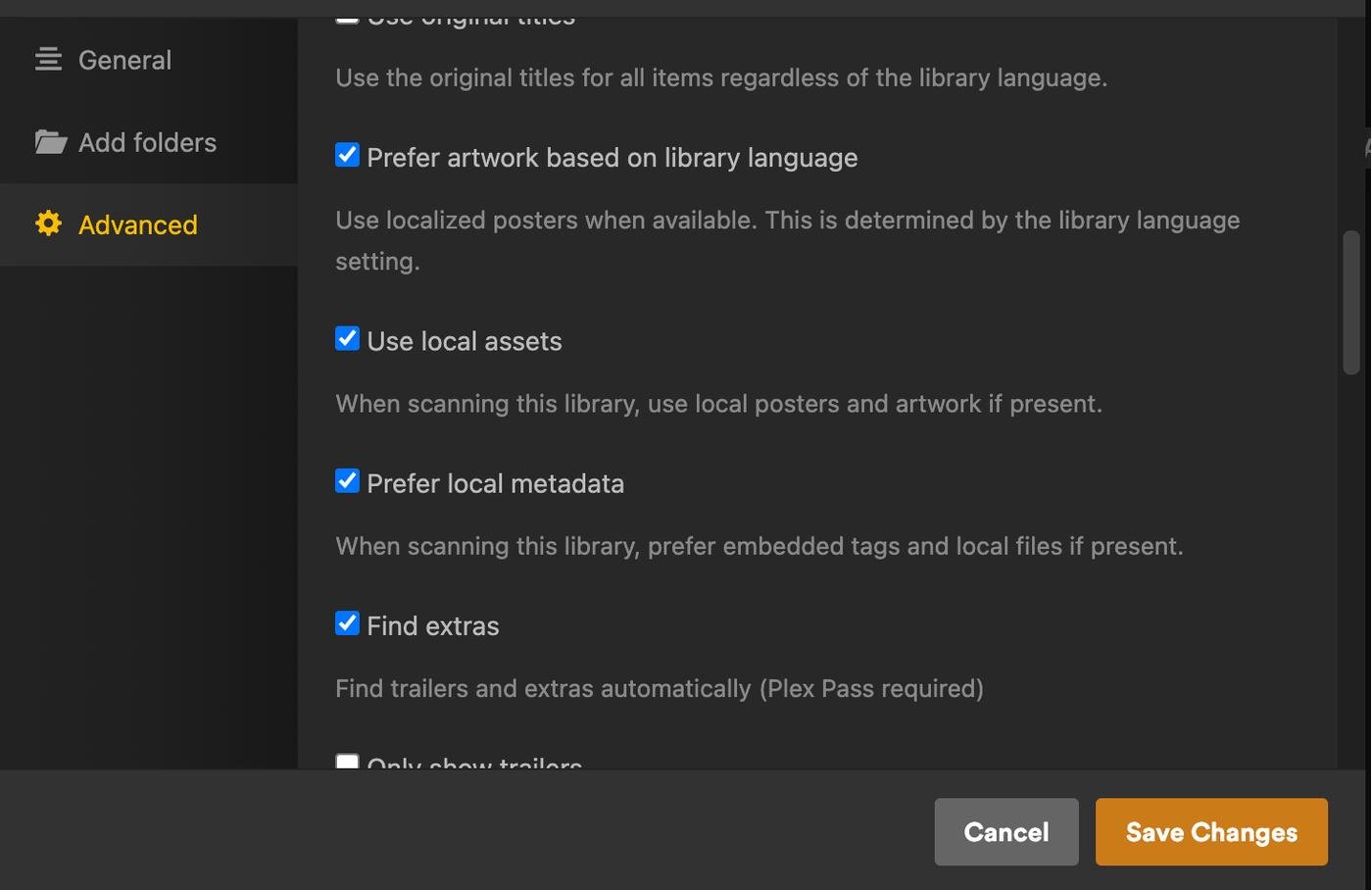
Task: Click the Cancel button
Action: 1006,831
